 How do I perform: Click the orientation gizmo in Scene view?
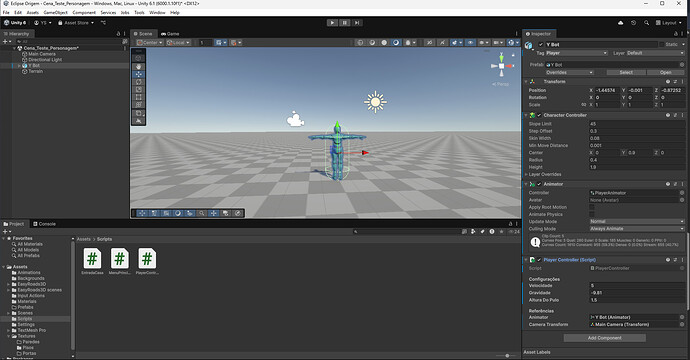click(501, 66)
